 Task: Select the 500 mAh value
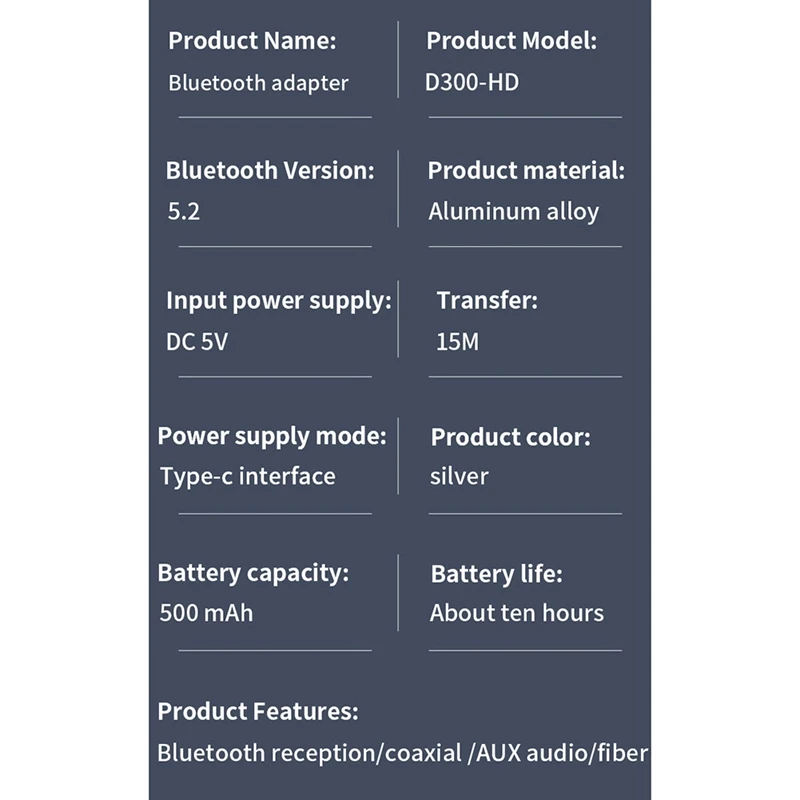click(x=206, y=613)
